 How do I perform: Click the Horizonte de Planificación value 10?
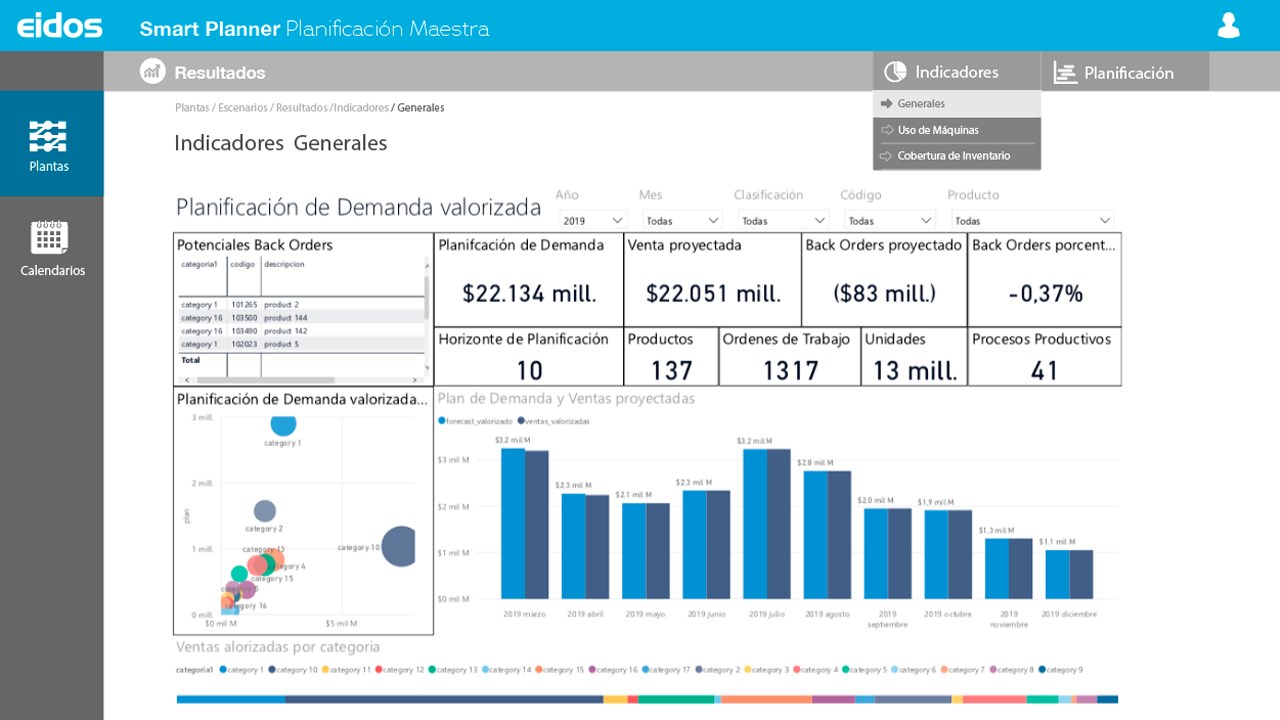pyautogui.click(x=529, y=371)
